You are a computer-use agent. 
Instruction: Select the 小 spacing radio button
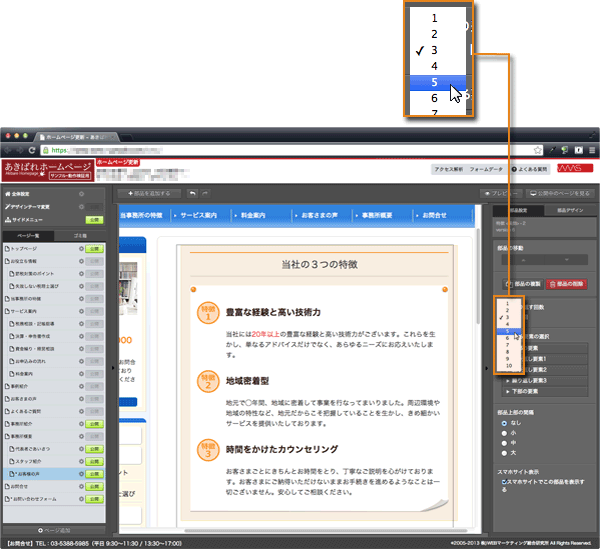click(x=504, y=433)
